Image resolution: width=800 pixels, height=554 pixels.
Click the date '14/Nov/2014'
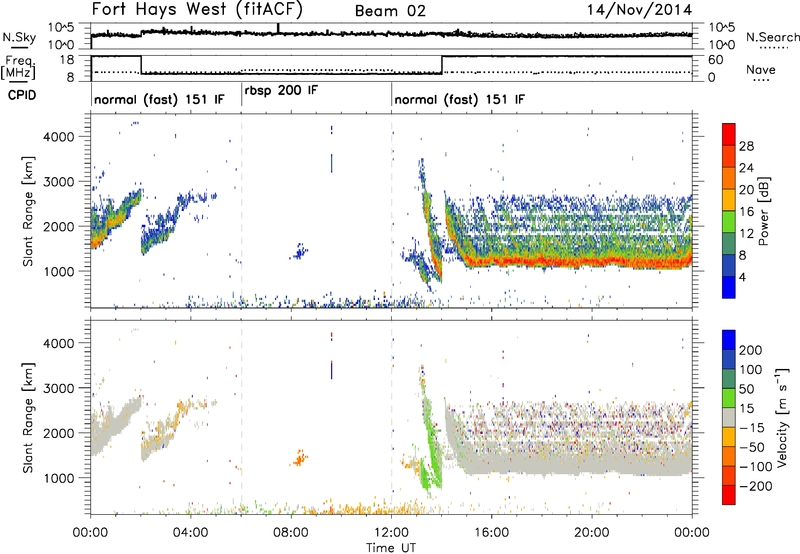[x=639, y=10]
